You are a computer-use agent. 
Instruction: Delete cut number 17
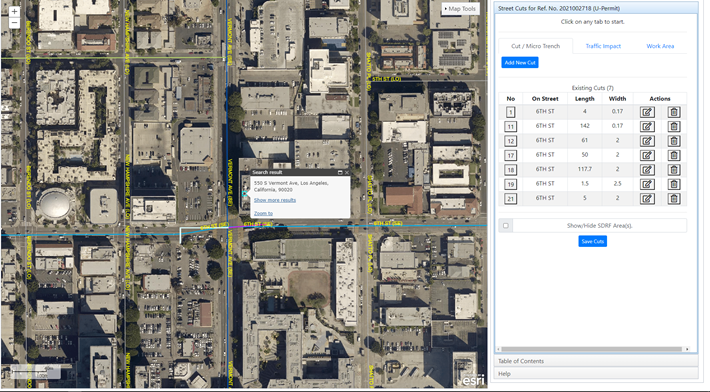(674, 155)
